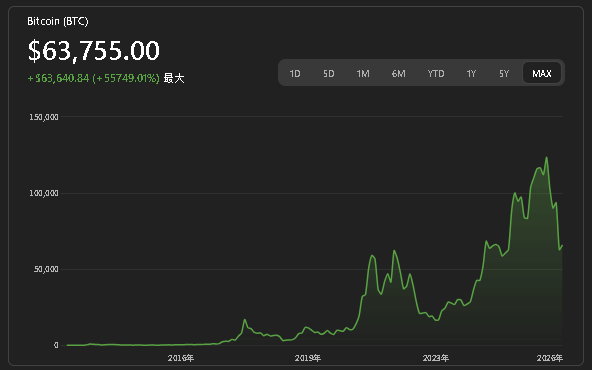
Task: Select the MAX time range tab
Action: 542,73
